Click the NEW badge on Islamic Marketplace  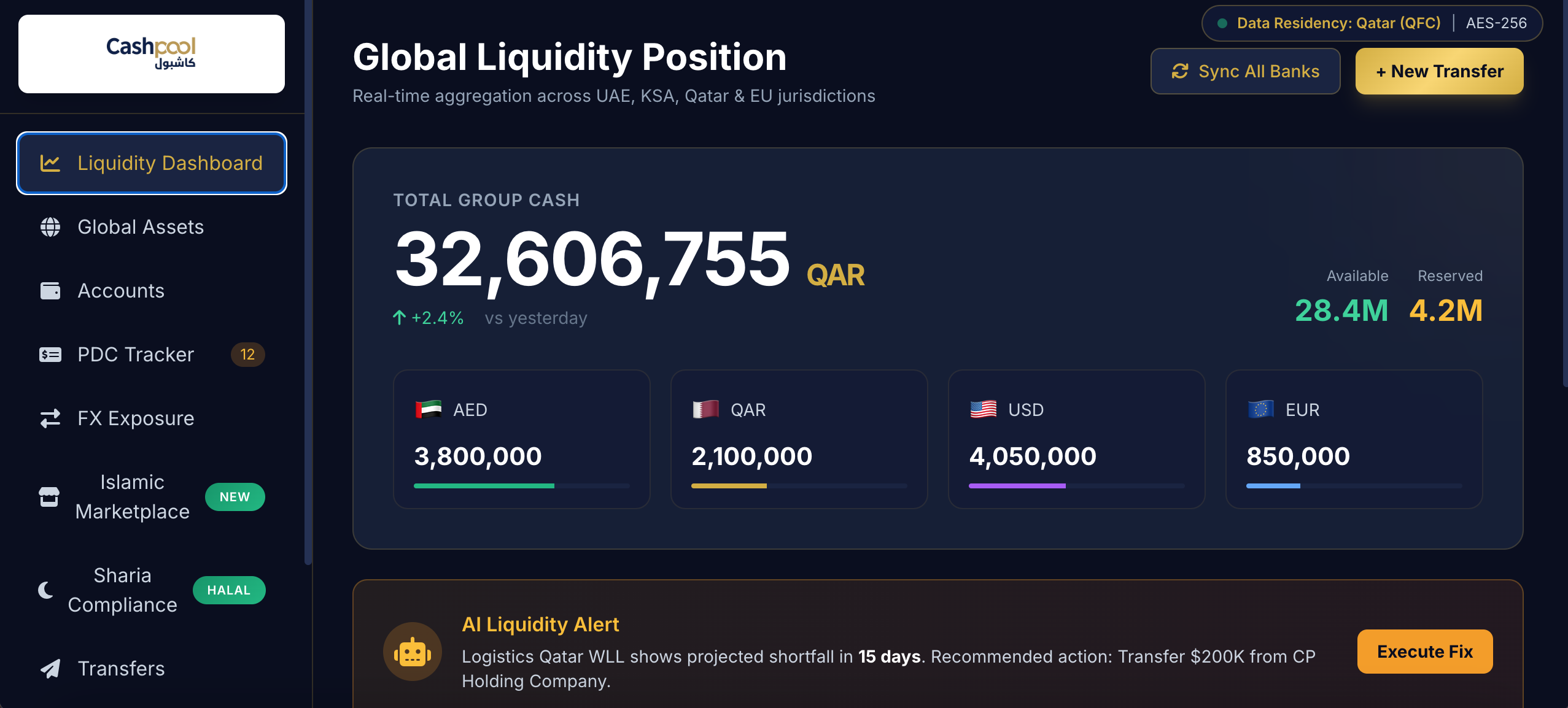235,497
